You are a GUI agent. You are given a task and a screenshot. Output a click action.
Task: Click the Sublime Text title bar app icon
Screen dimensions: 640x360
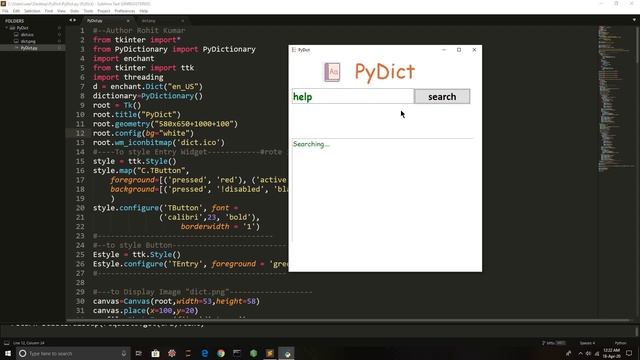[x=4, y=4]
